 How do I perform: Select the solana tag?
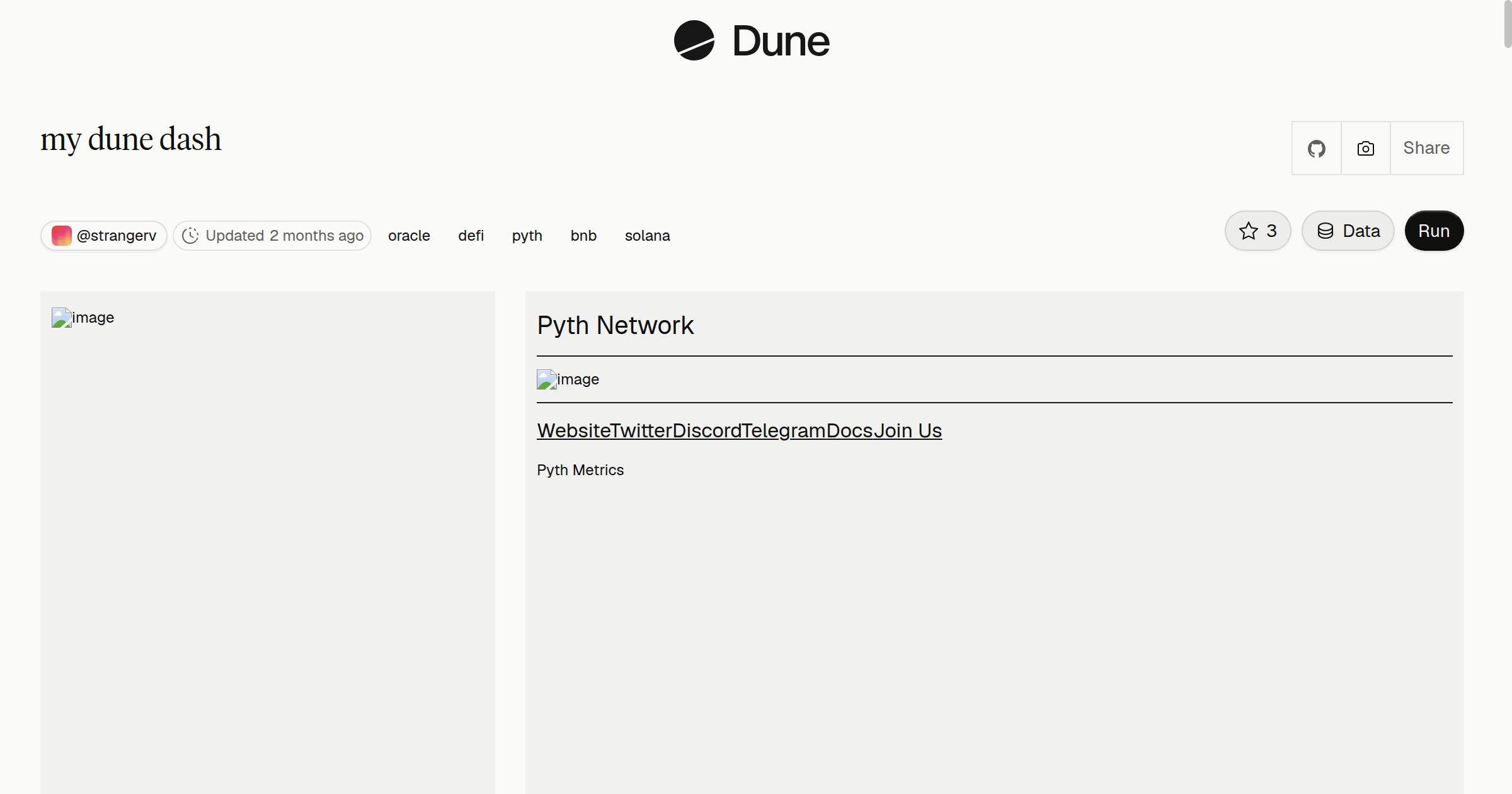pyautogui.click(x=647, y=236)
